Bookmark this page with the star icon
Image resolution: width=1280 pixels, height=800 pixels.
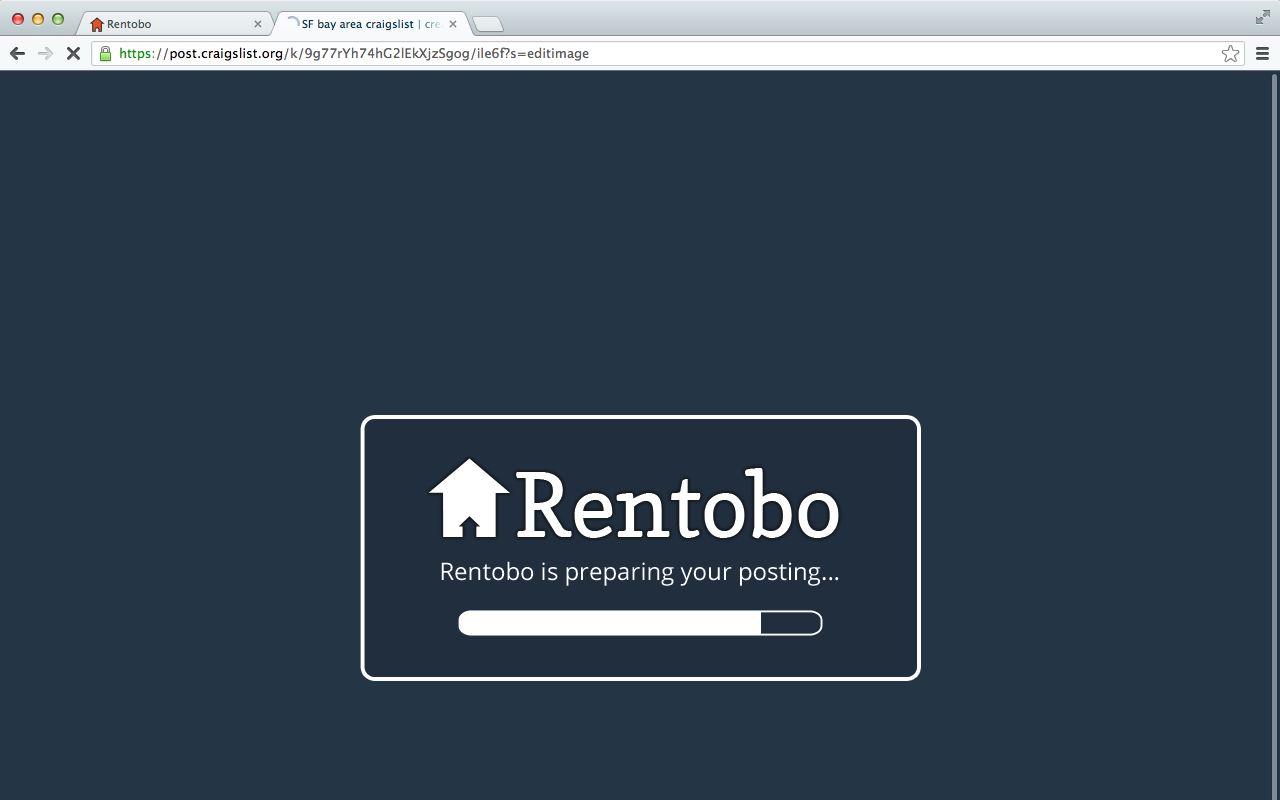tap(1230, 53)
